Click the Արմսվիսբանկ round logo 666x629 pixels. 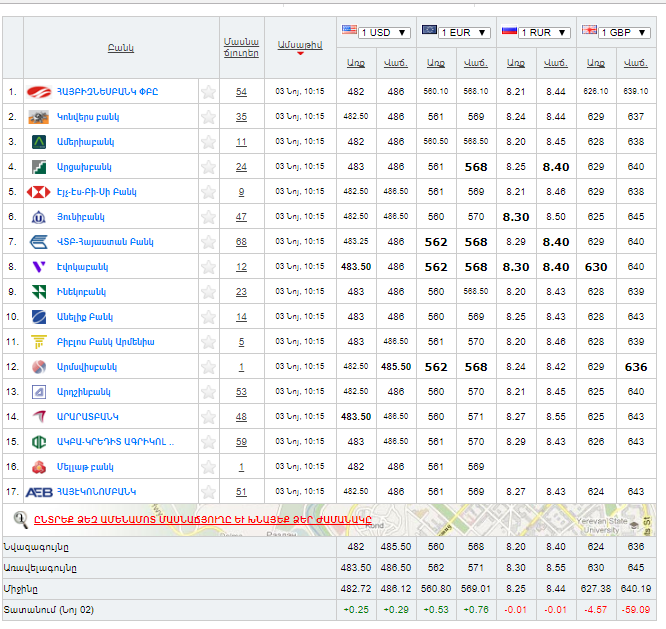(x=39, y=367)
